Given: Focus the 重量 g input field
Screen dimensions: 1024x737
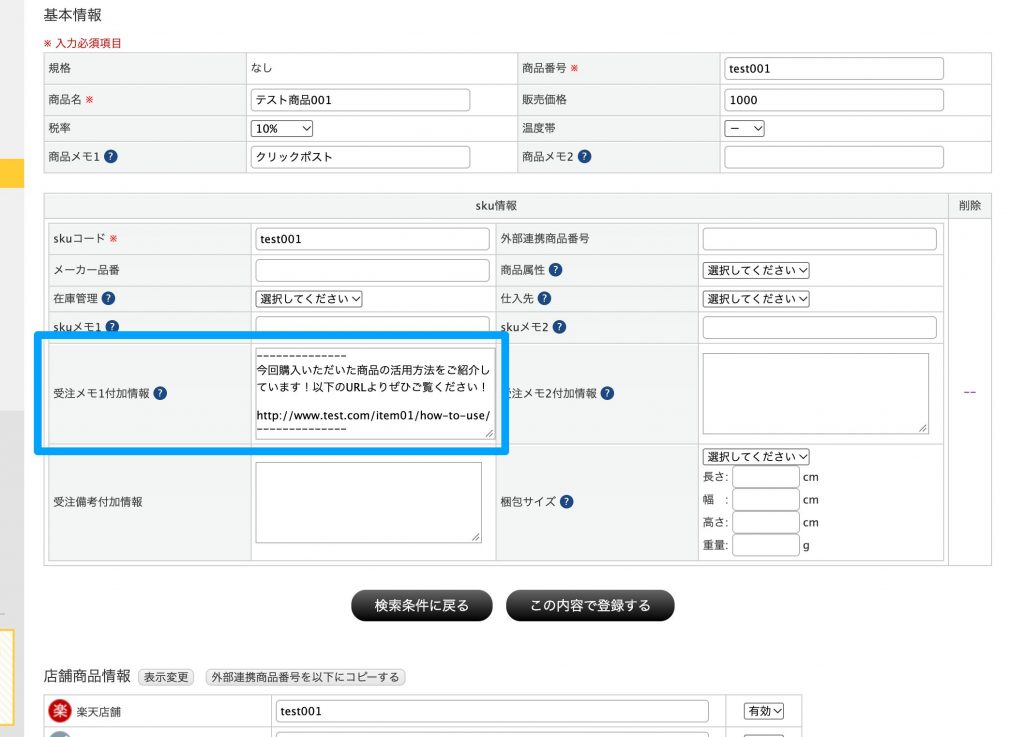Looking at the screenshot, I should pyautogui.click(x=765, y=545).
